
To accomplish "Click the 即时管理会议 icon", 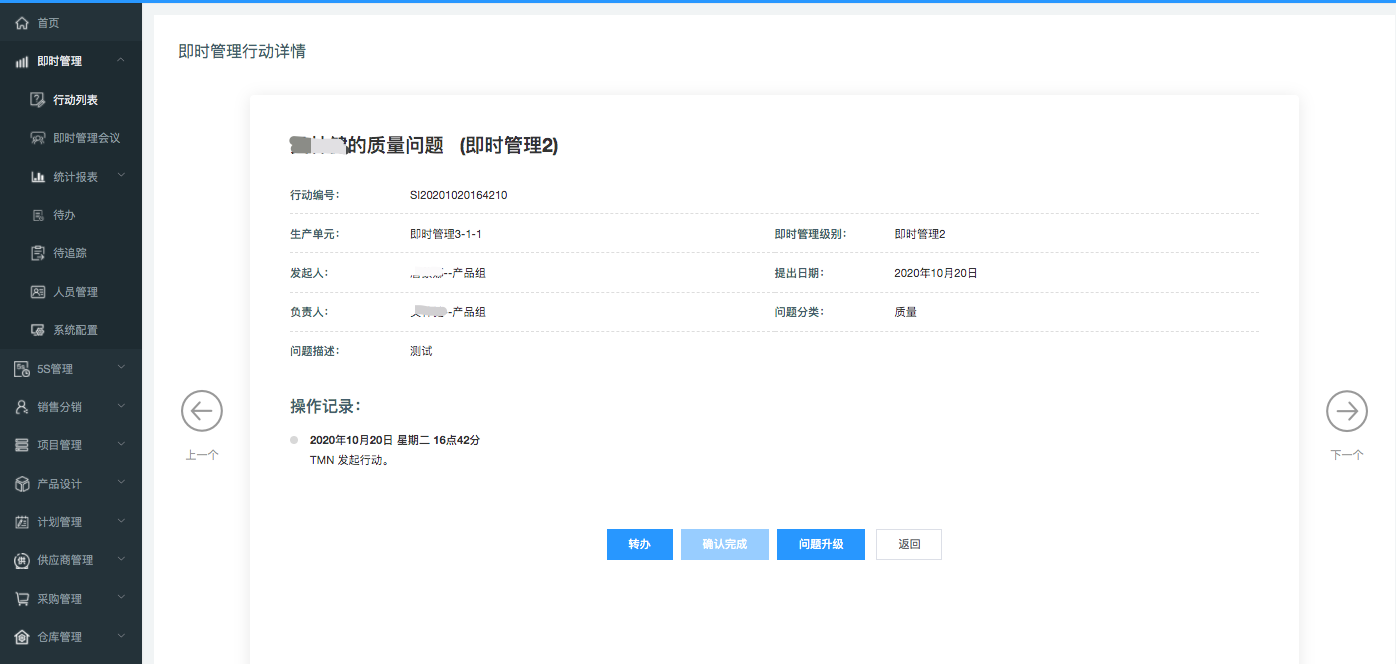I will pyautogui.click(x=38, y=138).
